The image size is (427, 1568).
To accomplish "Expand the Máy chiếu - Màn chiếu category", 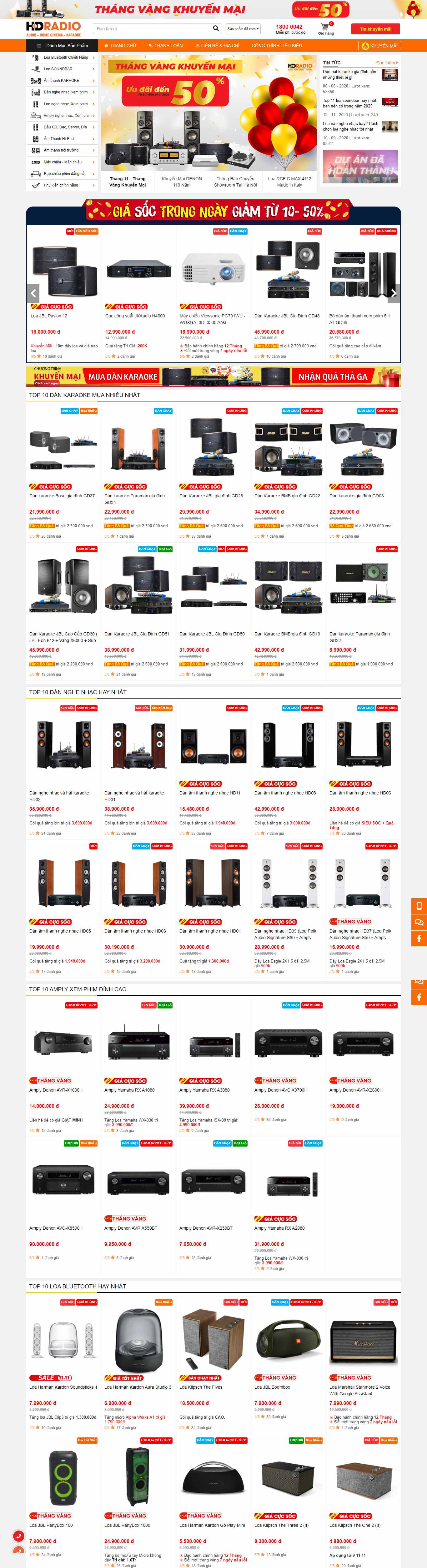I will click(x=62, y=162).
